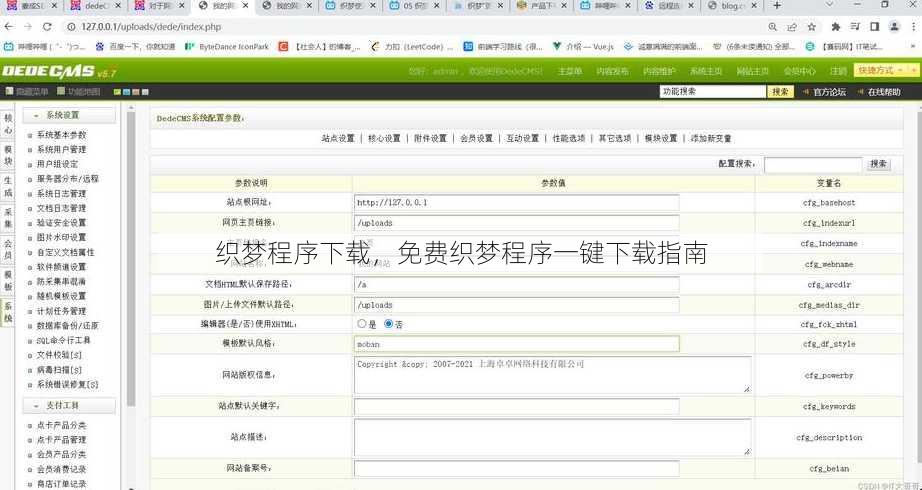The width and height of the screenshot is (922, 490).
Task: Choose the blue skin color swatch
Action: tap(126, 92)
